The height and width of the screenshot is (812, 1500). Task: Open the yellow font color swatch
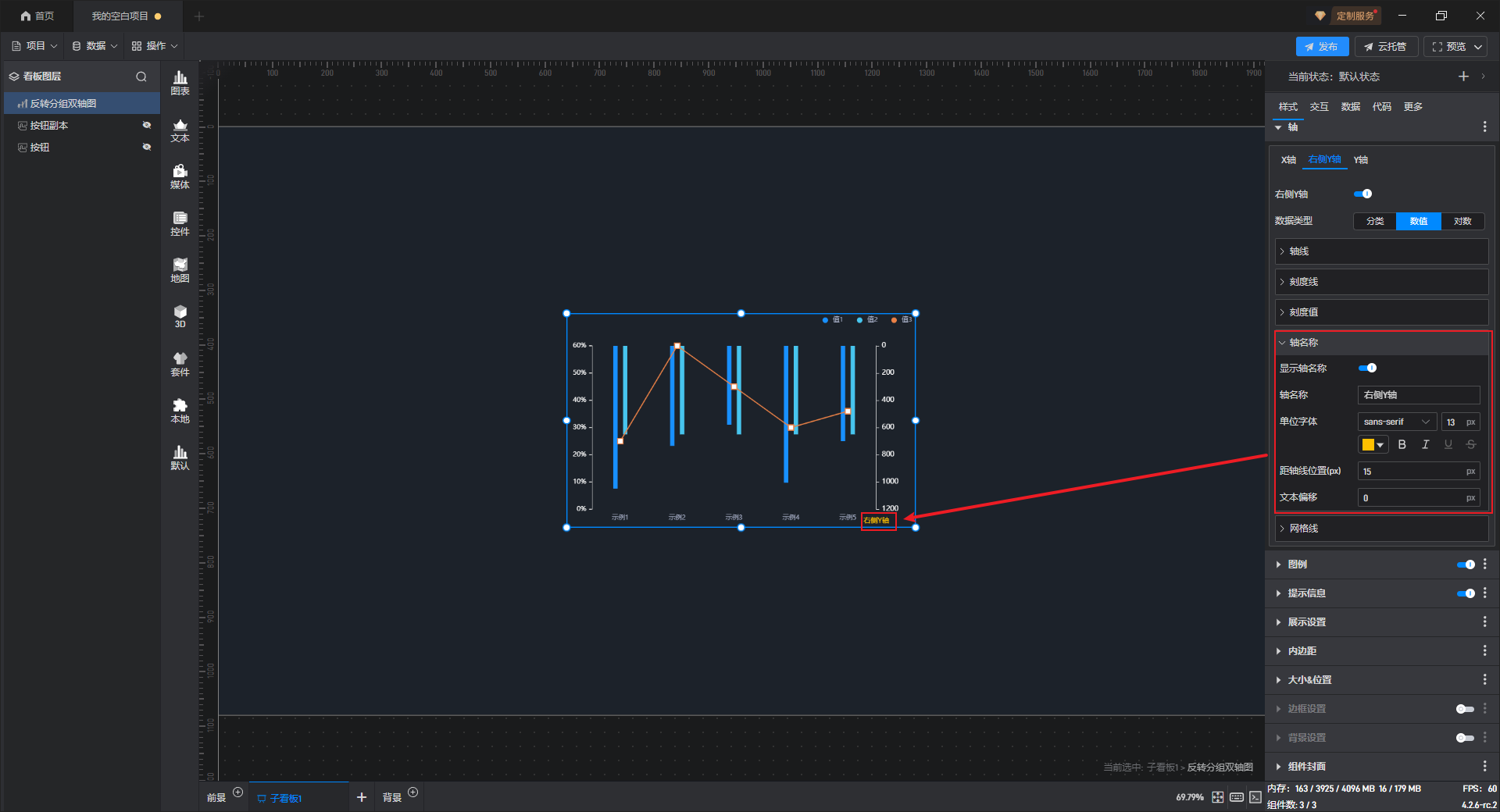tap(1373, 444)
